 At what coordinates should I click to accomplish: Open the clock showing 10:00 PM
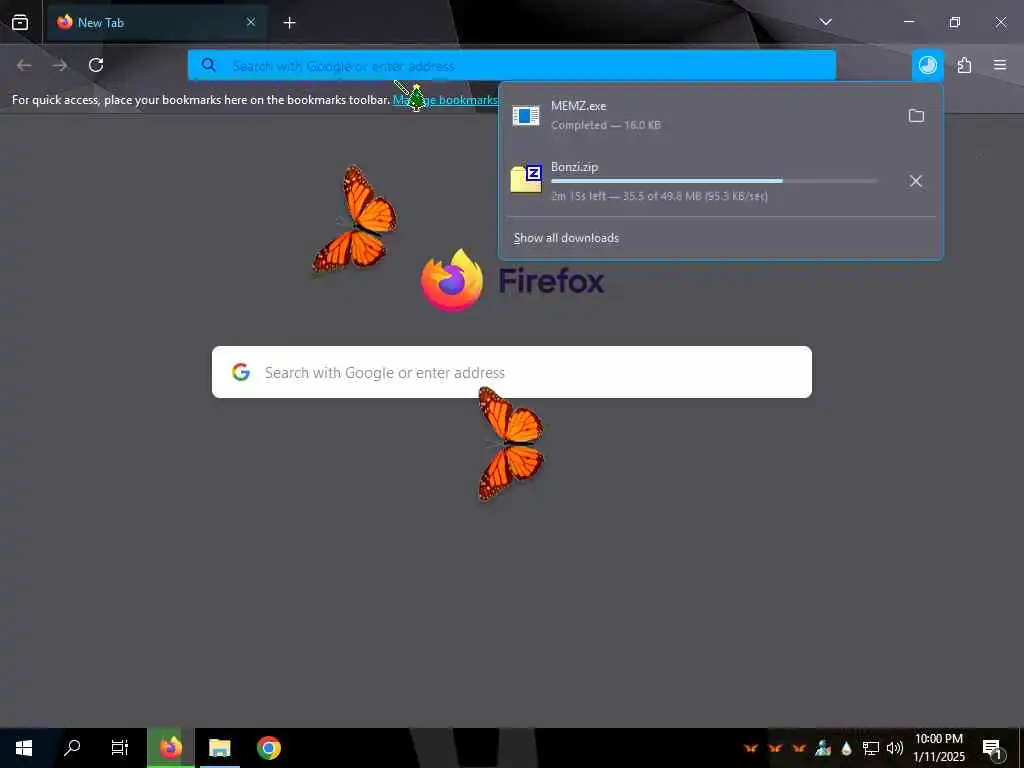(x=938, y=748)
